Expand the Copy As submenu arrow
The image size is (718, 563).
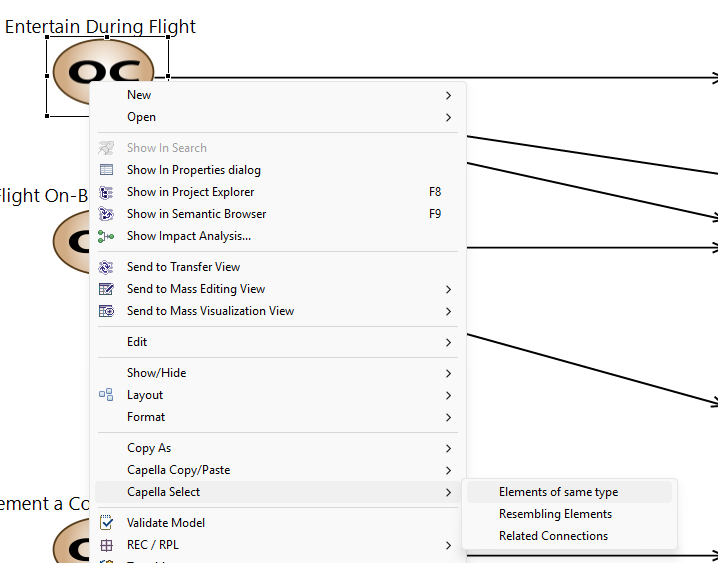point(448,448)
